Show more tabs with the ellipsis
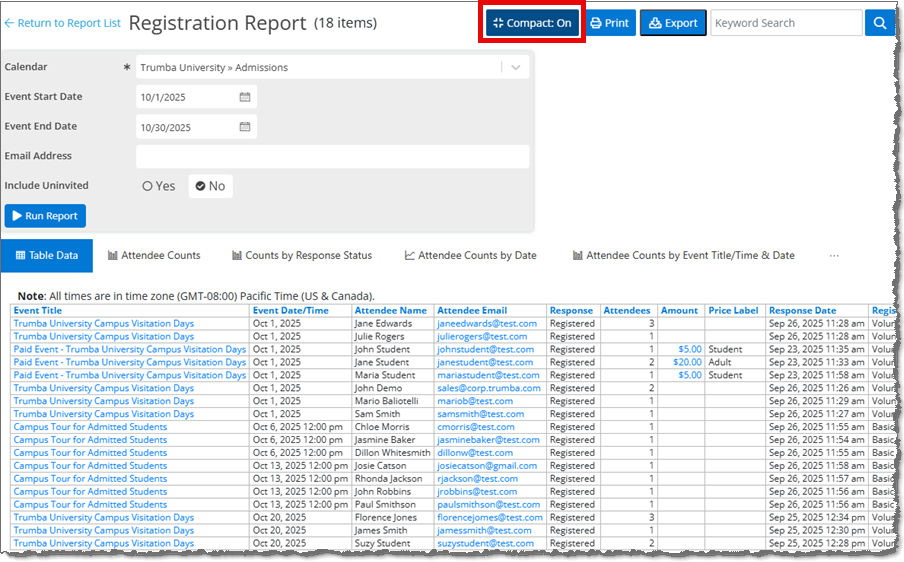Image resolution: width=904 pixels, height=562 pixels. coord(834,256)
